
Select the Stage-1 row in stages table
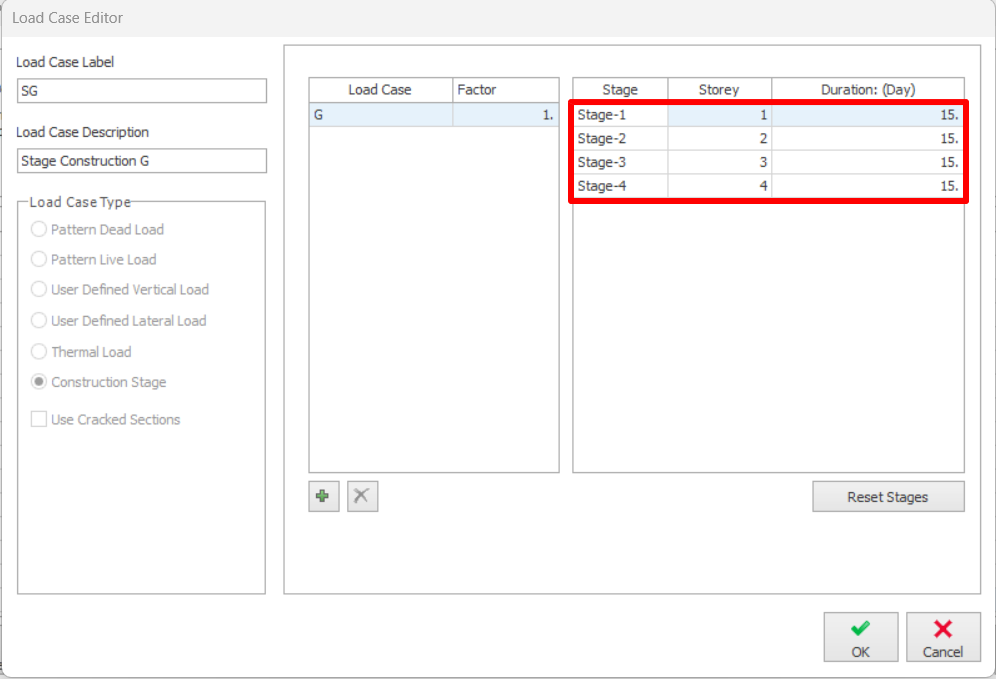tap(620, 115)
